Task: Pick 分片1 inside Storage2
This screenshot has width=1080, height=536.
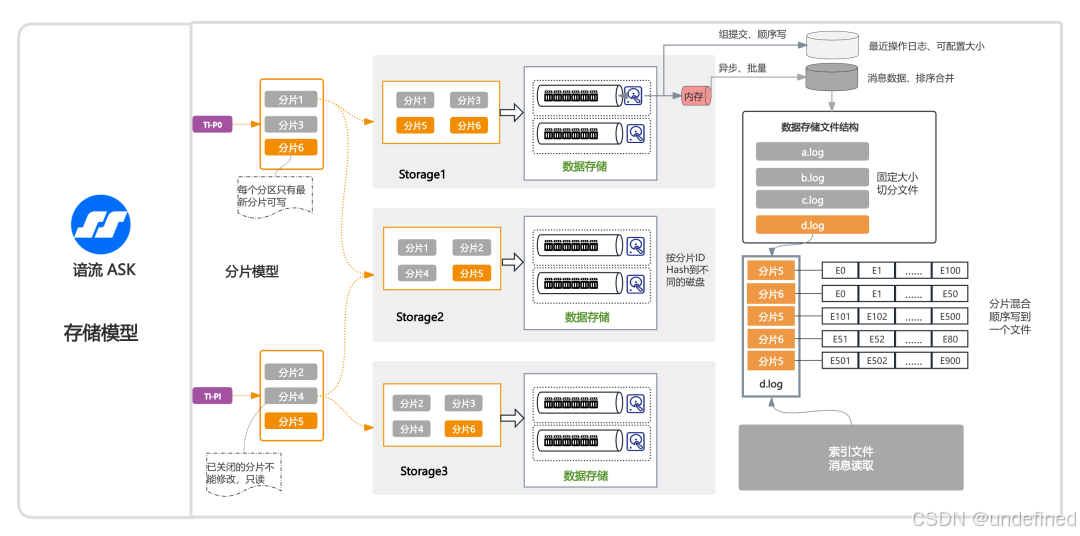Action: coord(417,248)
